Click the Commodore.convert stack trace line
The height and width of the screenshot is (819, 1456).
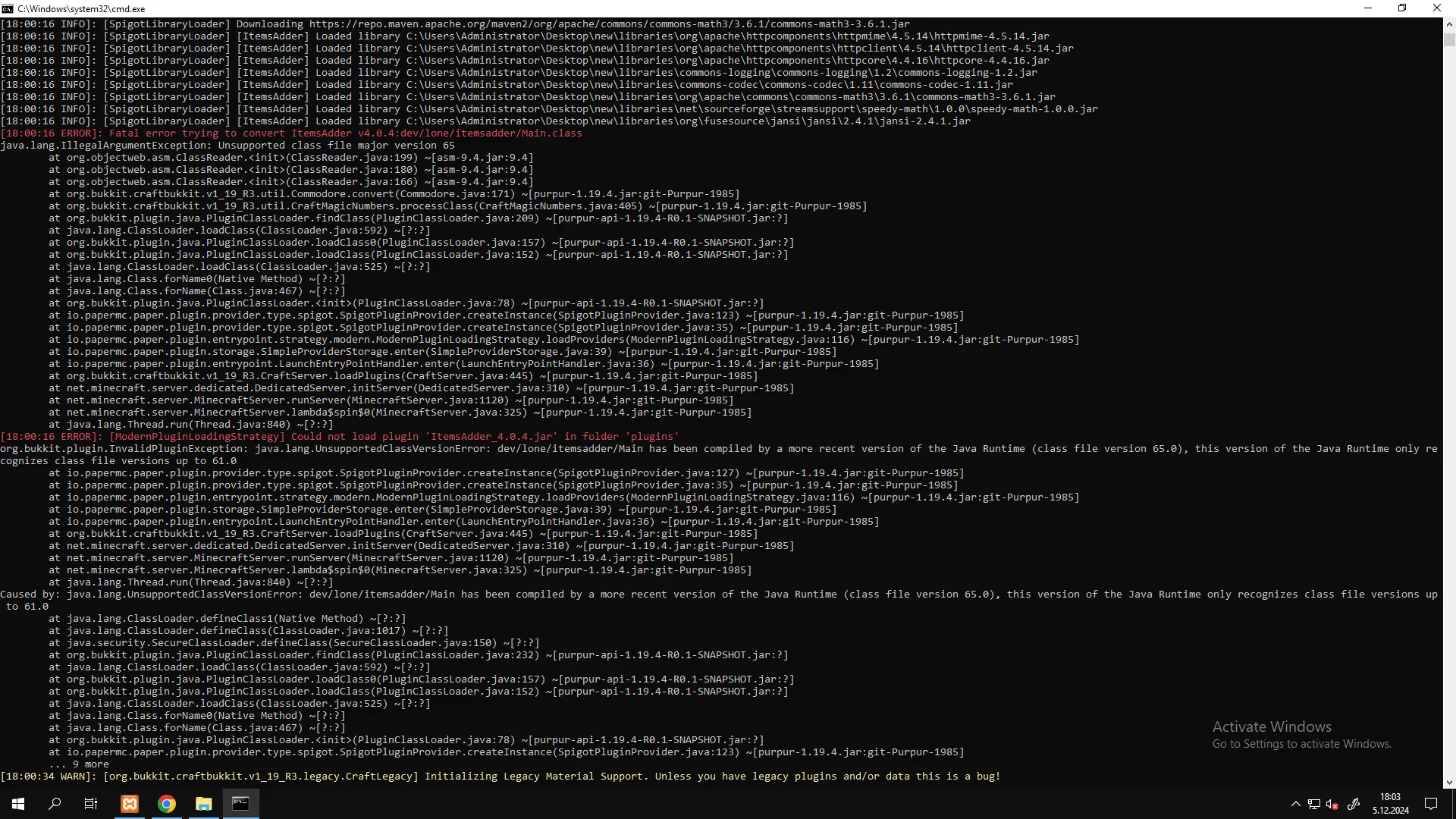(x=394, y=193)
